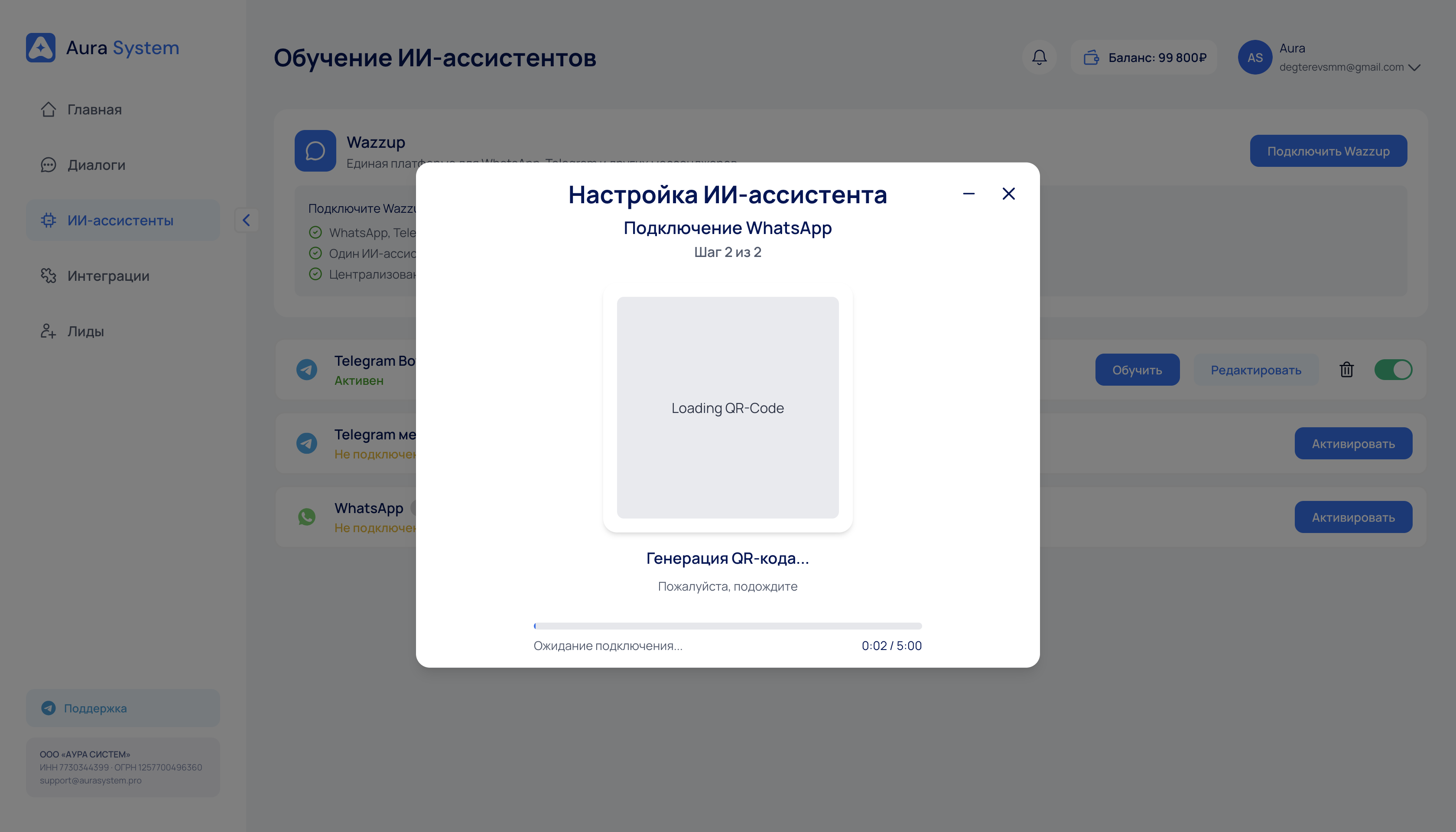Click the Aura System logo
Image resolution: width=1456 pixels, height=832 pixels.
pos(41,47)
